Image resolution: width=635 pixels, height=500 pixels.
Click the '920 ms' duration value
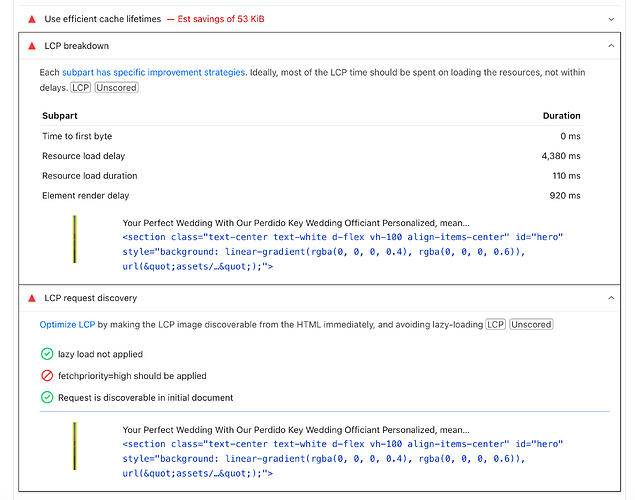(x=565, y=196)
